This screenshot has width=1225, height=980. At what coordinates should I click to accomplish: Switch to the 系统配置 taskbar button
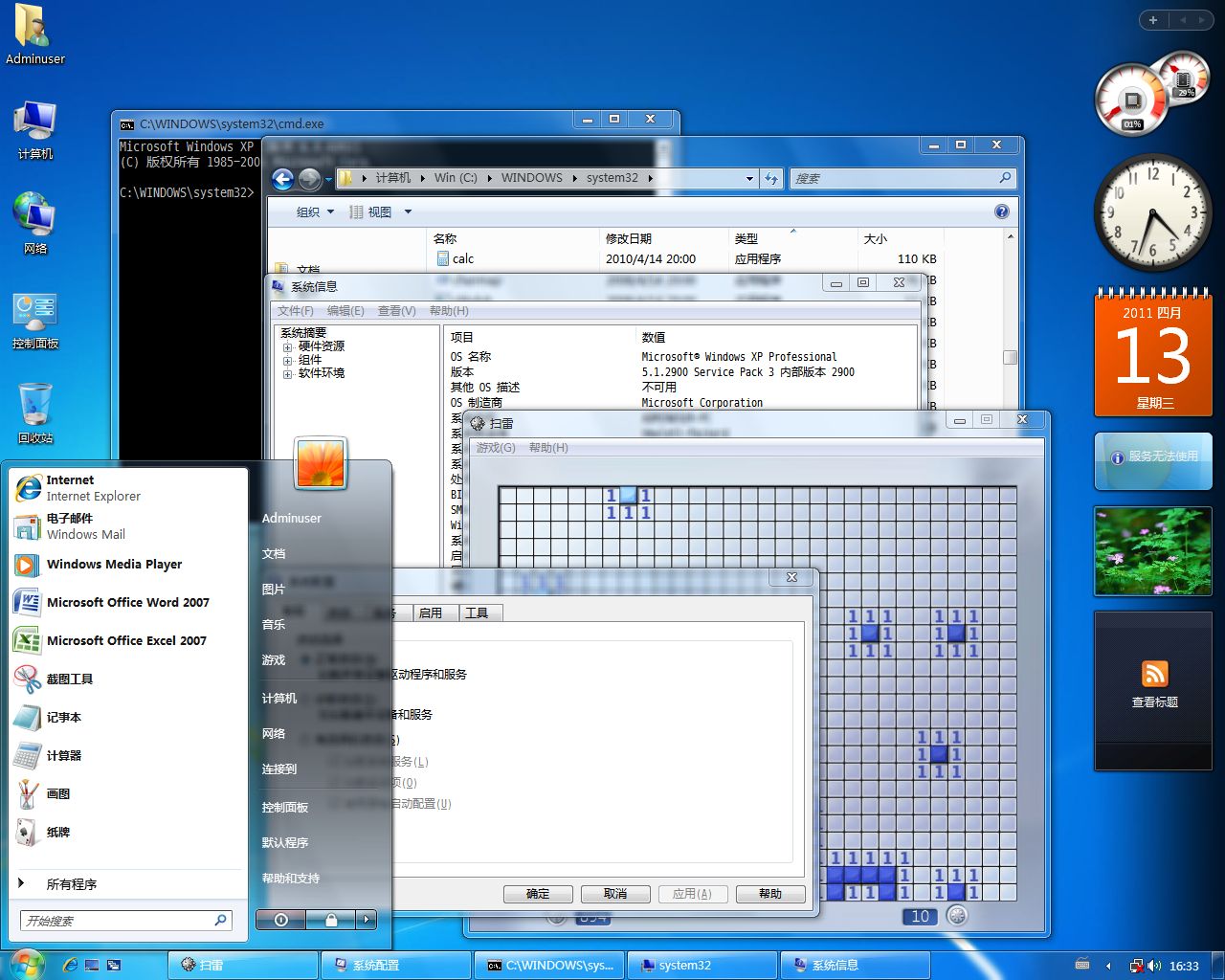click(396, 966)
